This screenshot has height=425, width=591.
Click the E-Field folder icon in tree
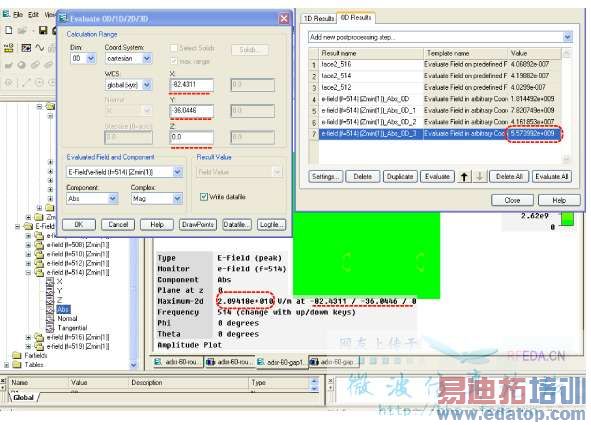pyautogui.click(x=29, y=226)
